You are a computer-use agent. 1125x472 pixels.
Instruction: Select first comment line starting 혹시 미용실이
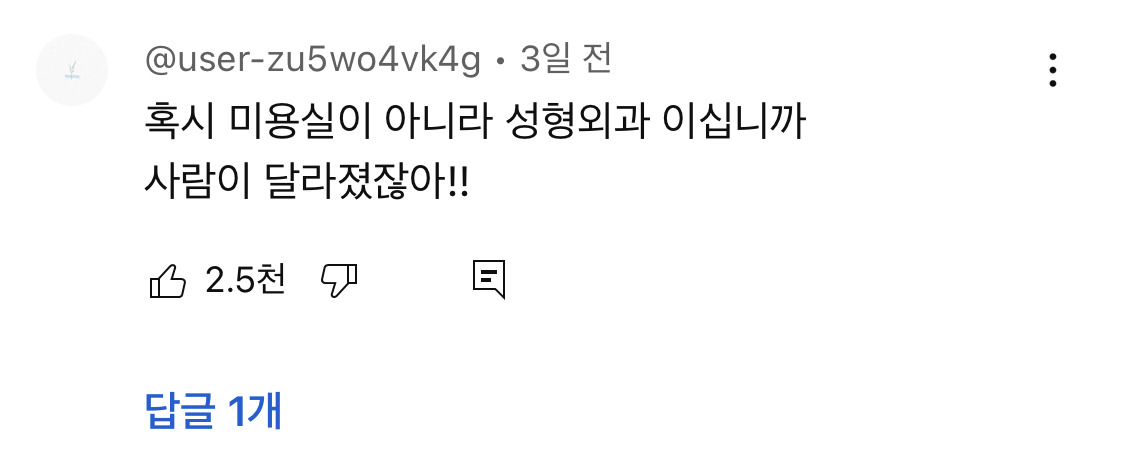(x=475, y=123)
